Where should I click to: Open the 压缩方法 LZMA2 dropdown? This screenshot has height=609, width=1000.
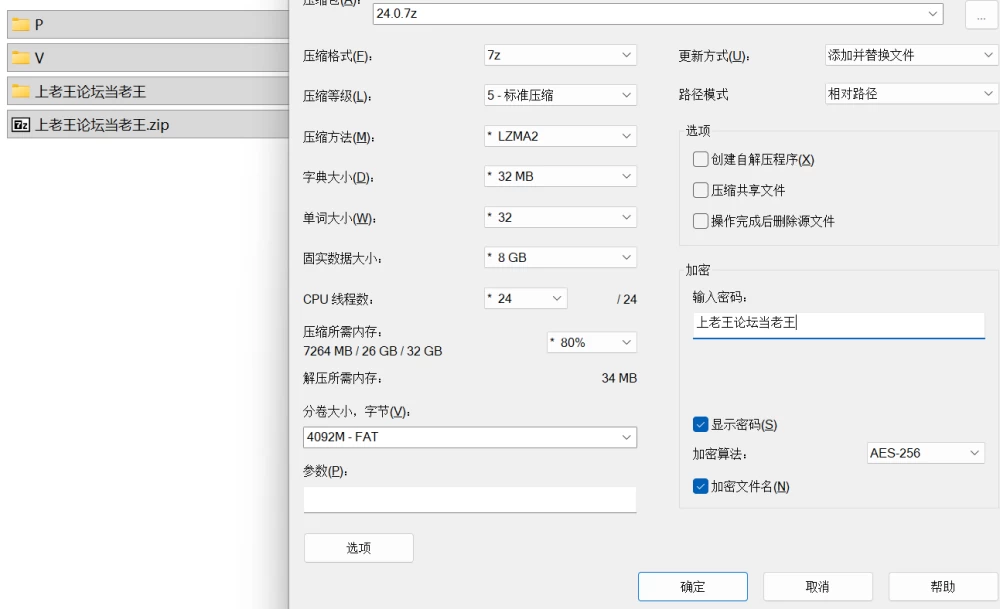tap(560, 136)
